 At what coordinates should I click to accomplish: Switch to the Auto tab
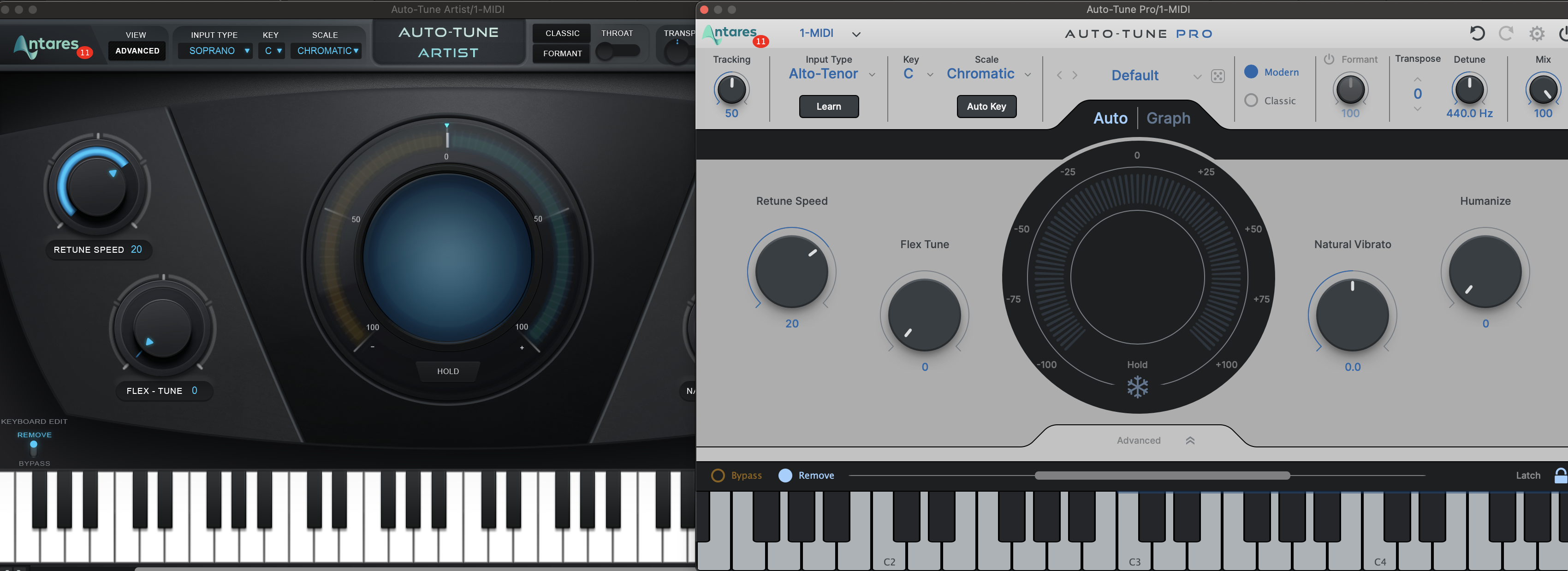tap(1110, 118)
